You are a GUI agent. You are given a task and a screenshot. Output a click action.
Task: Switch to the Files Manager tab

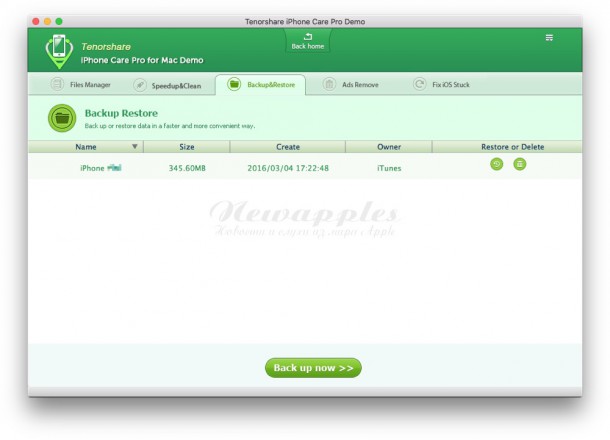(81, 84)
